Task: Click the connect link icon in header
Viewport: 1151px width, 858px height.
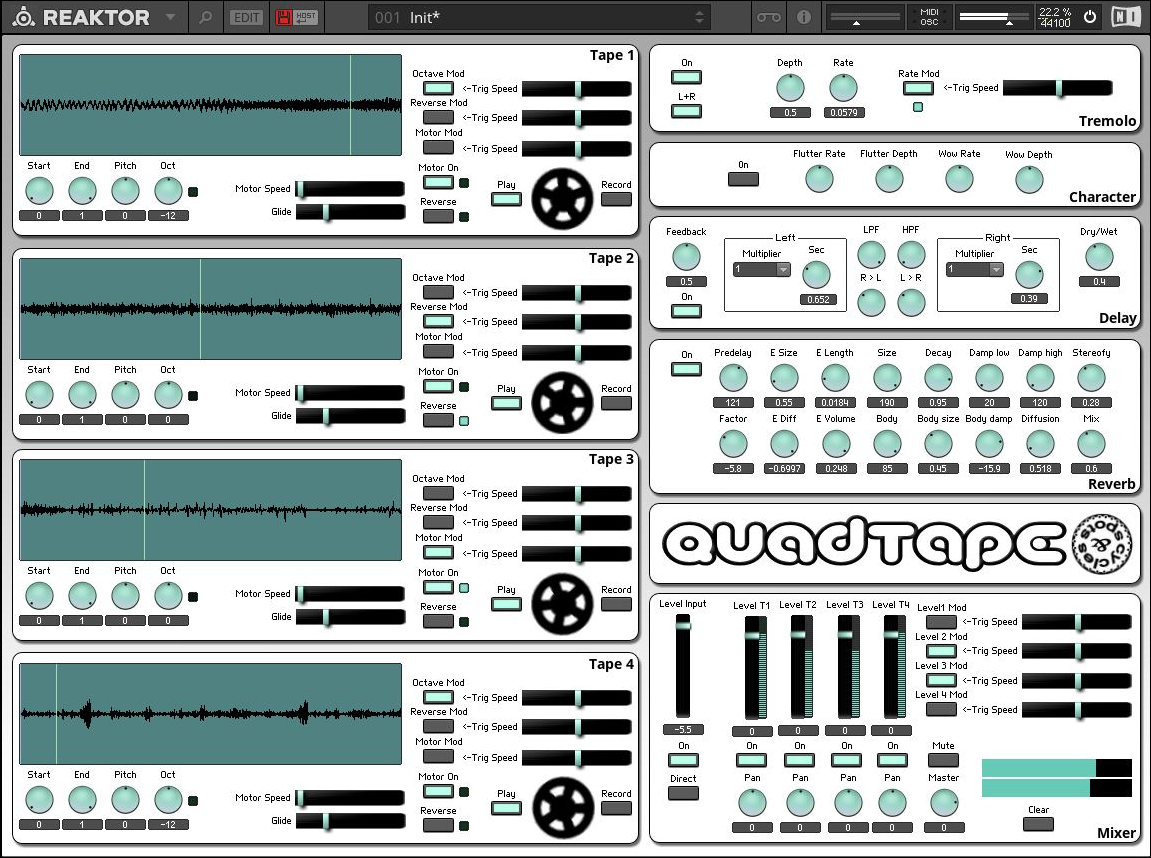Action: [x=769, y=17]
